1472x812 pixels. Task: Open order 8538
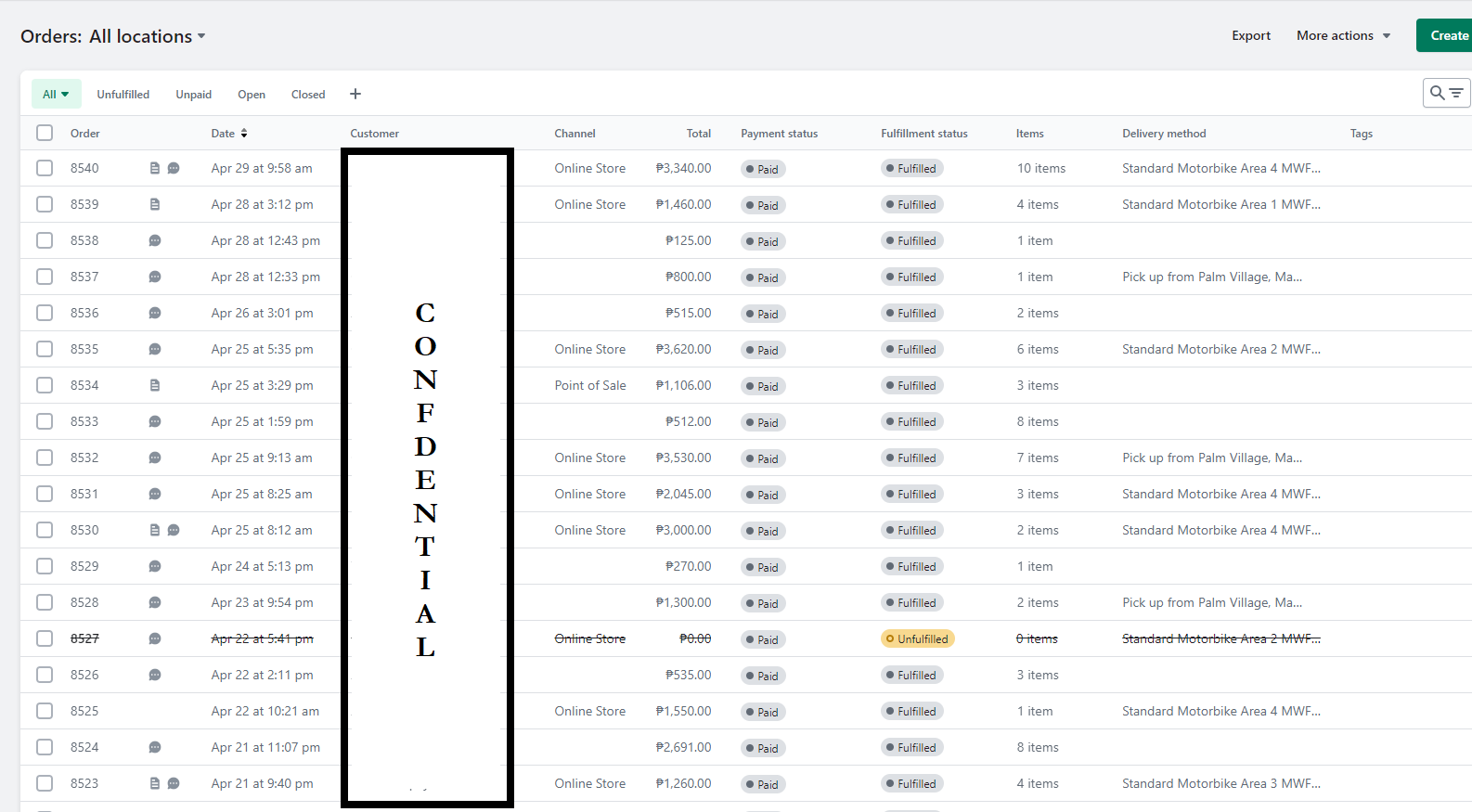(84, 240)
